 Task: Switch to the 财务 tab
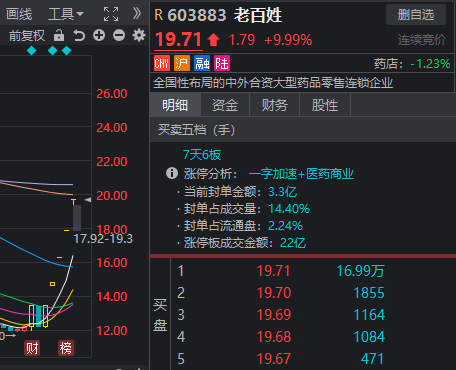coord(275,105)
